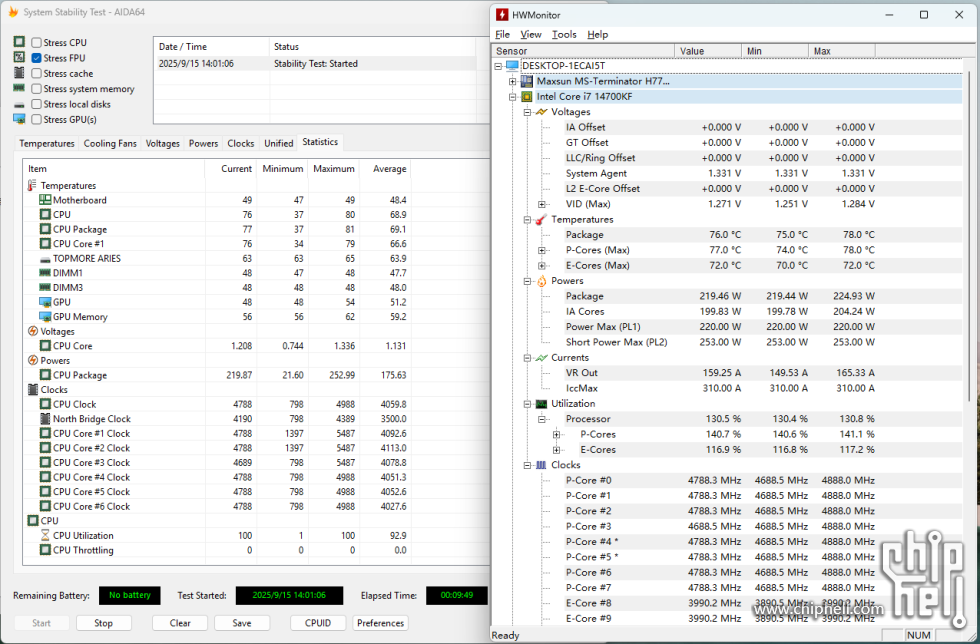Click the FPU icon beside Stress FPU
Screen dimensions: 980x644
19,57
